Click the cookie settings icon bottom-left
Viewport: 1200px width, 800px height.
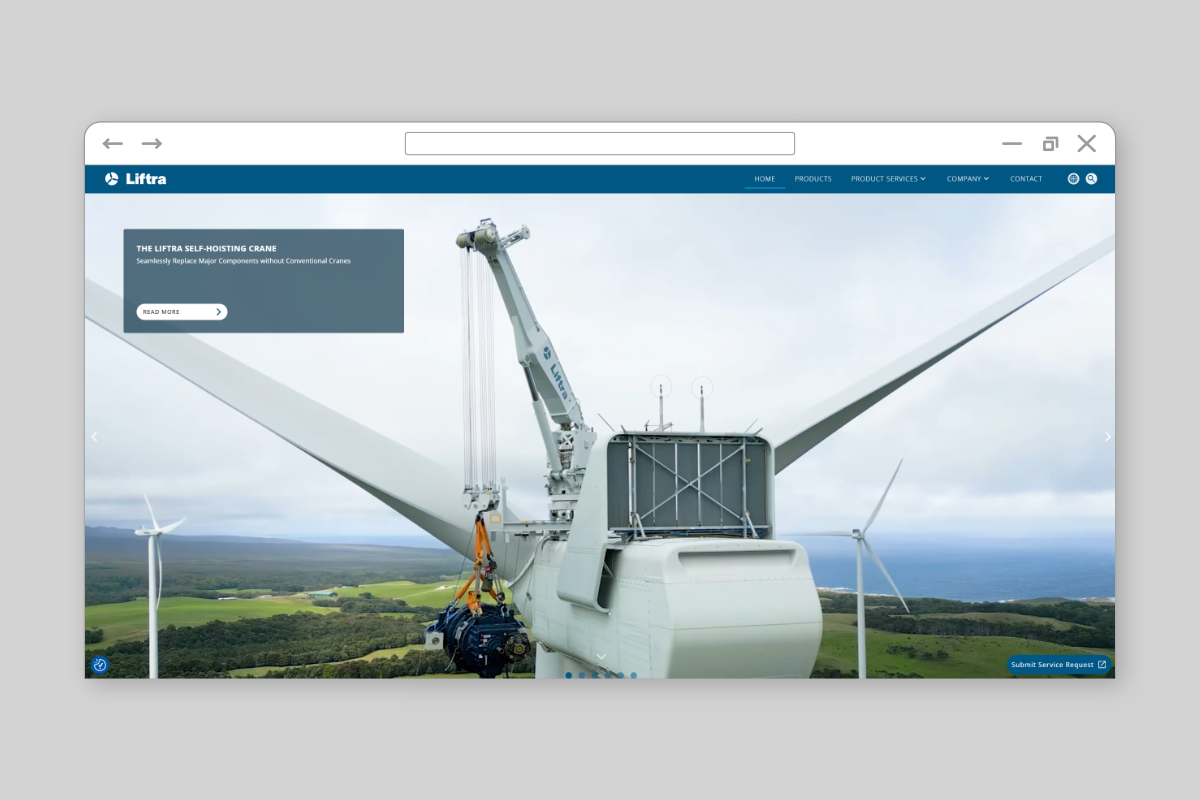(x=100, y=665)
